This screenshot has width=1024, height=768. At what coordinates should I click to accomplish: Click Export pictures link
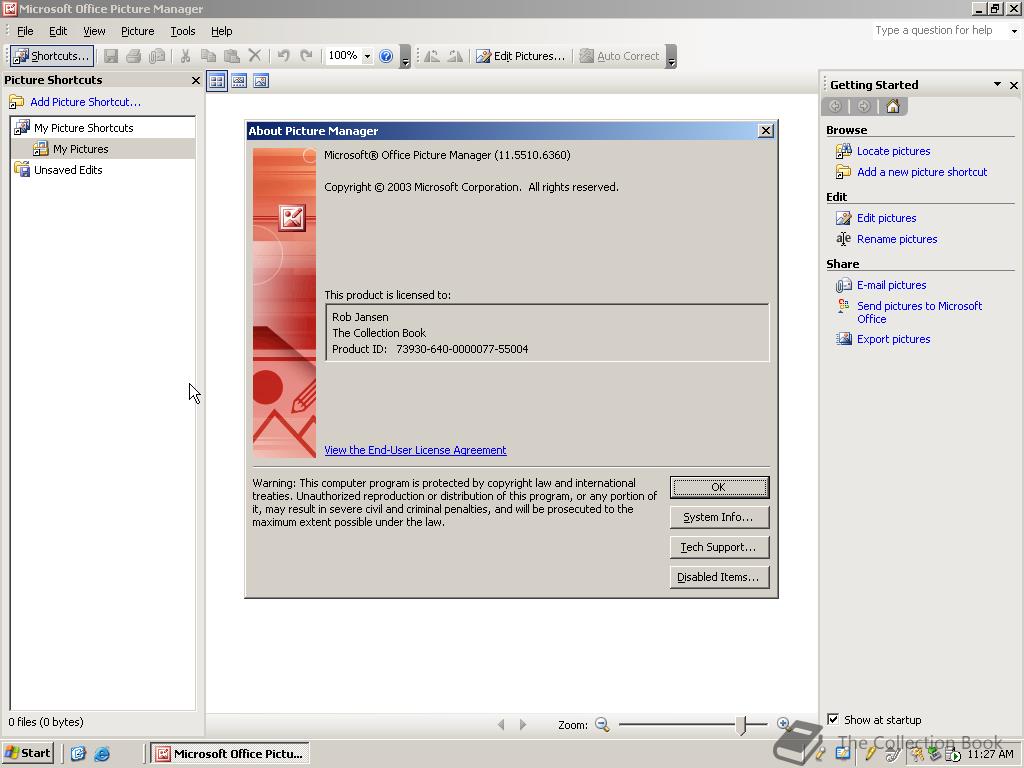(893, 339)
